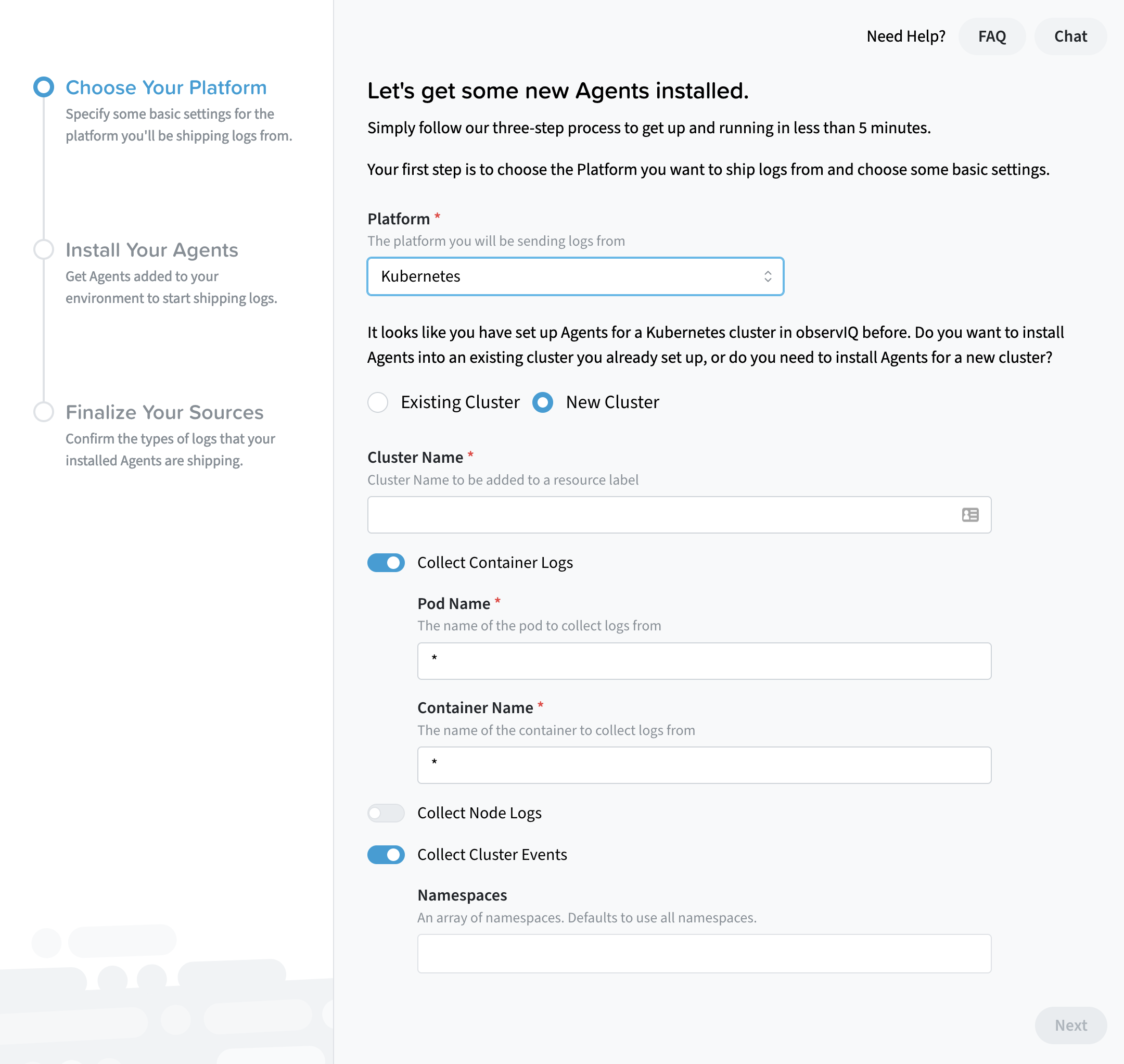Click the Finalize Your Sources step circle
Viewport: 1124px width, 1064px height.
click(x=44, y=412)
